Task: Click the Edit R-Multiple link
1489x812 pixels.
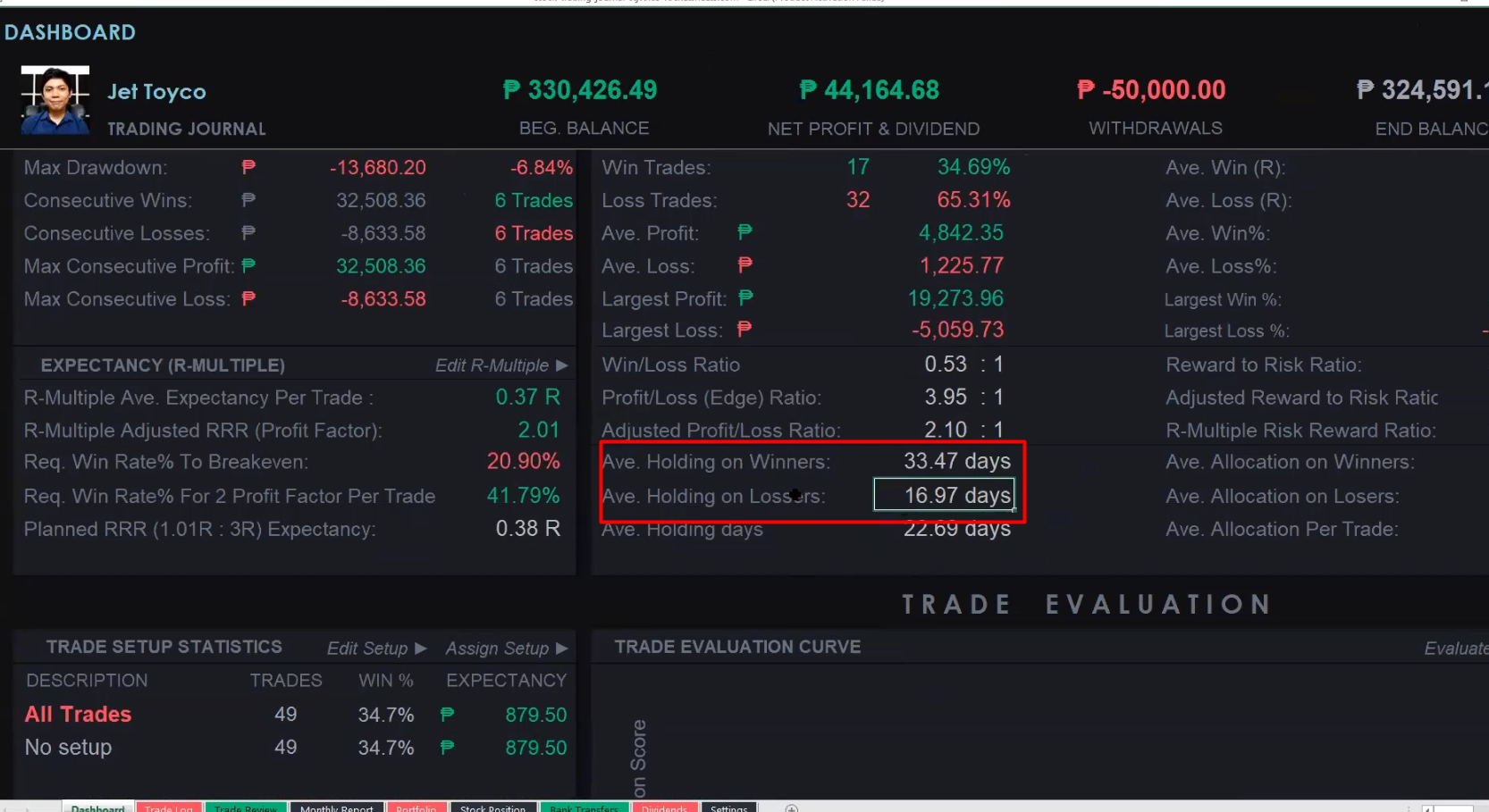Action: [492, 365]
